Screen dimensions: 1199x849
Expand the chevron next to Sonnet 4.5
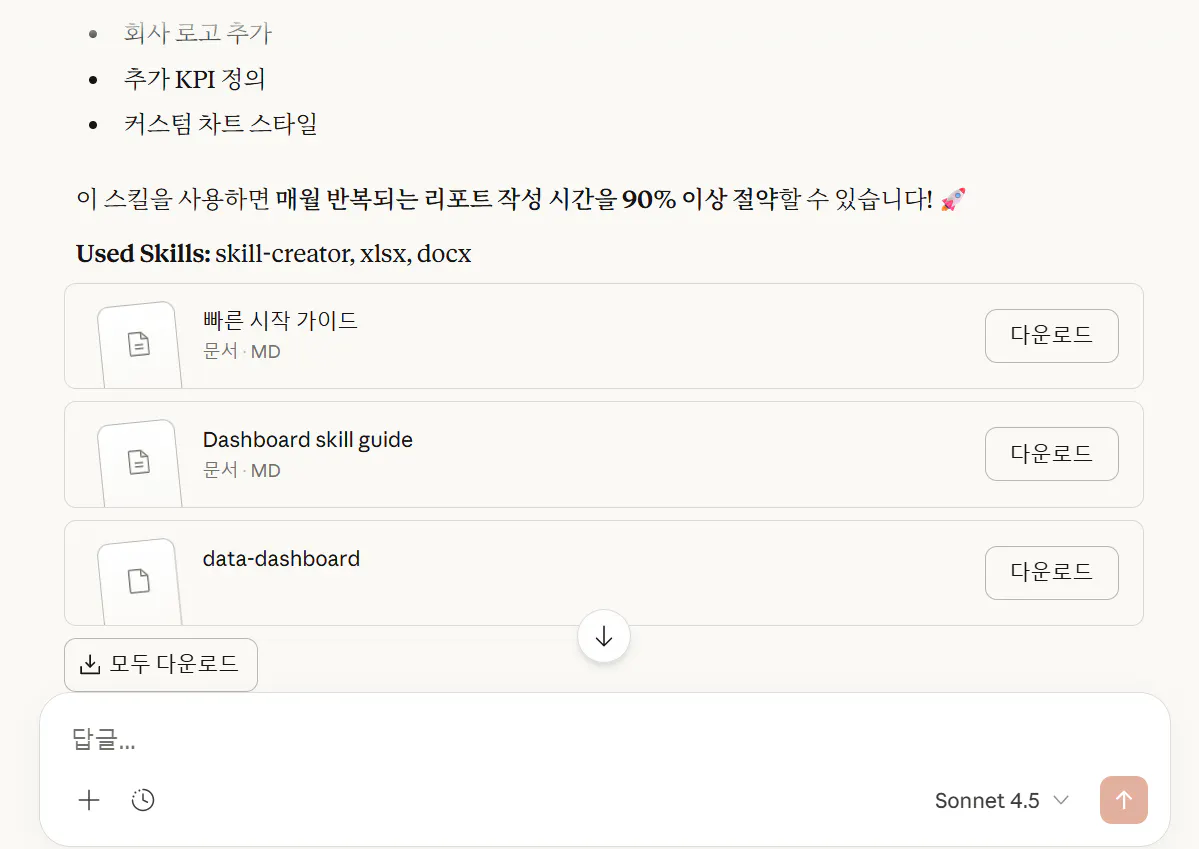[x=1062, y=801]
